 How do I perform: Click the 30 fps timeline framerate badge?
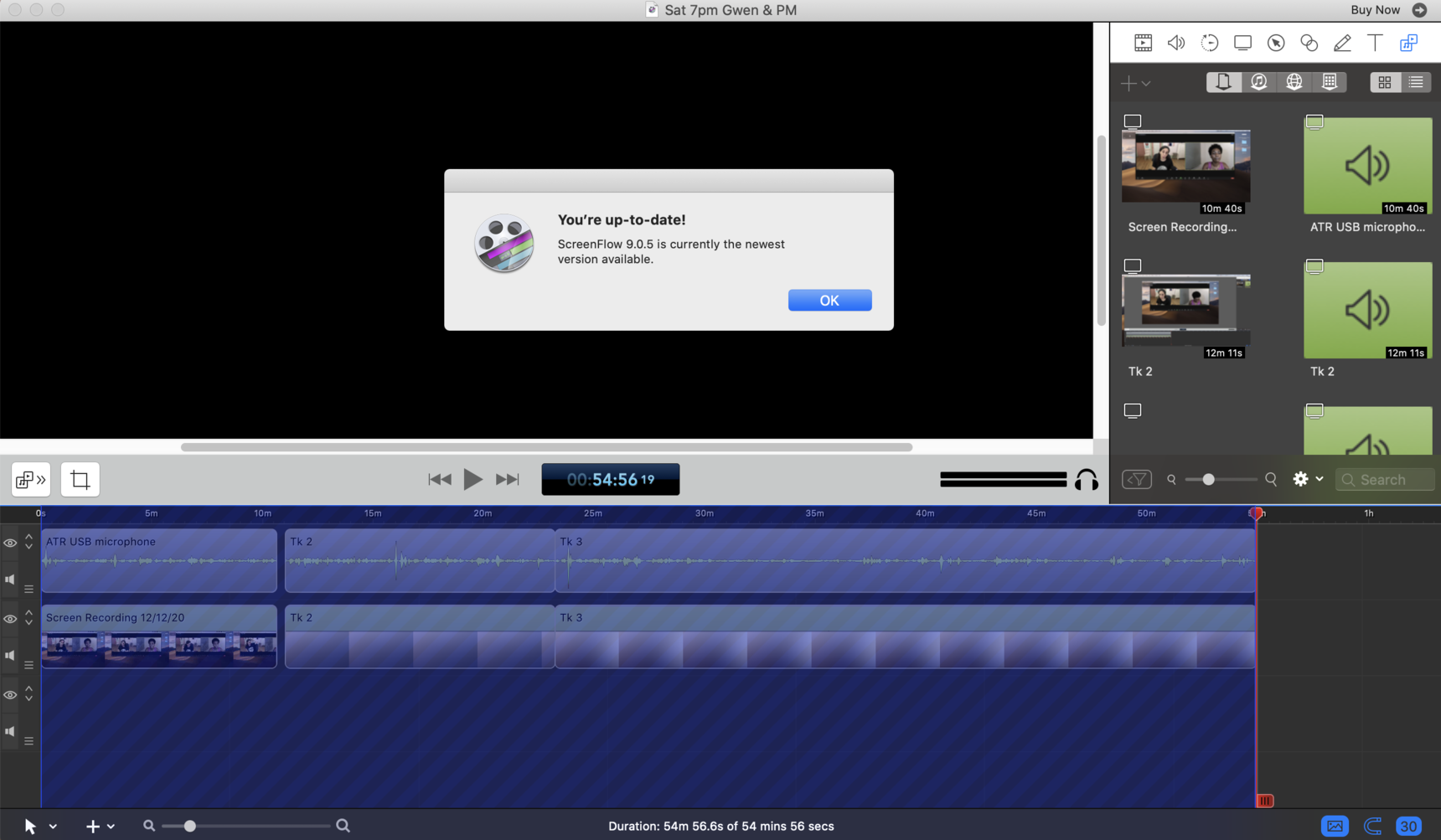click(1408, 827)
